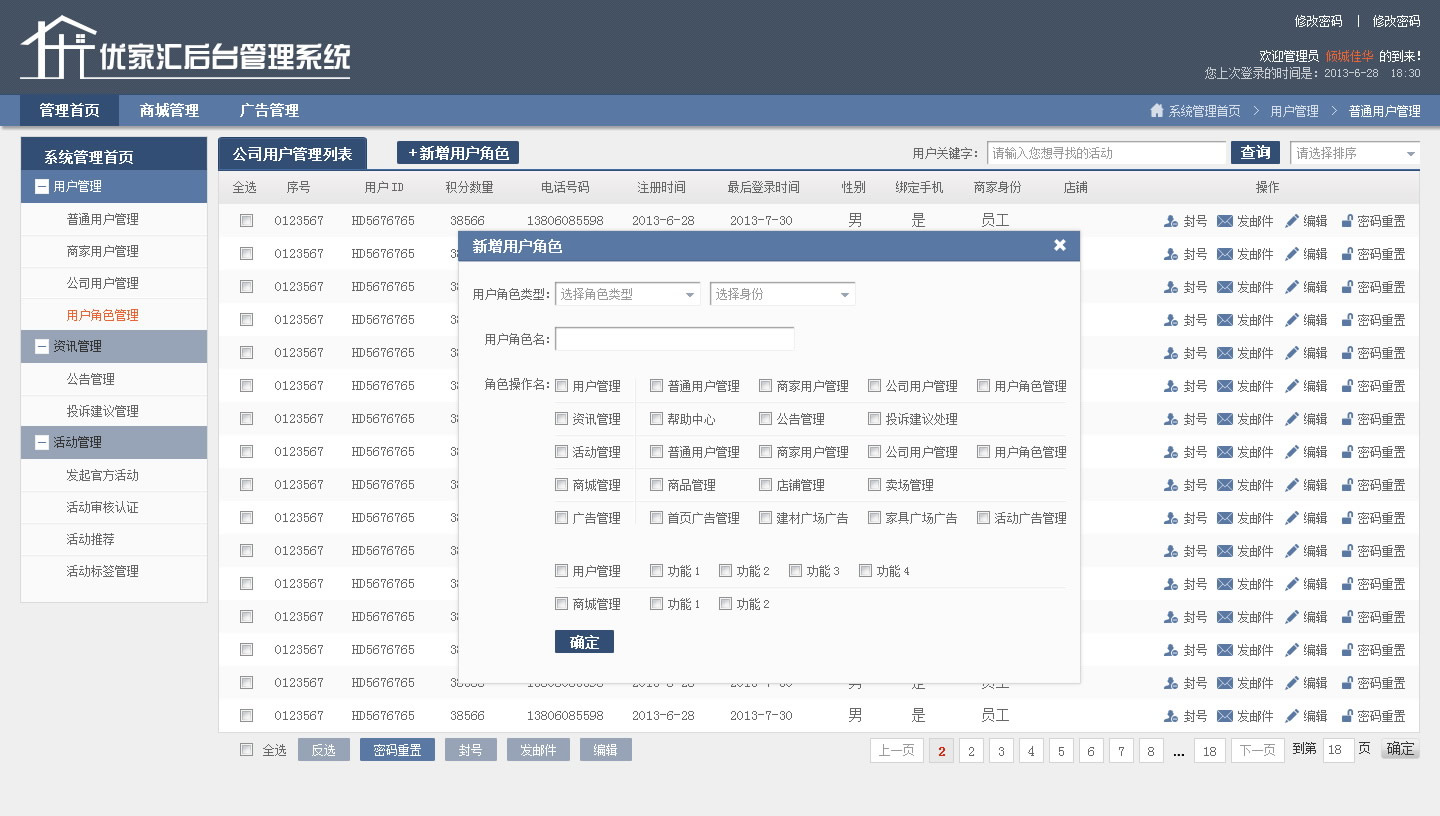The height and width of the screenshot is (816, 1440).
Task: Collapse the 用户管理 sidebar section
Action: (42, 186)
